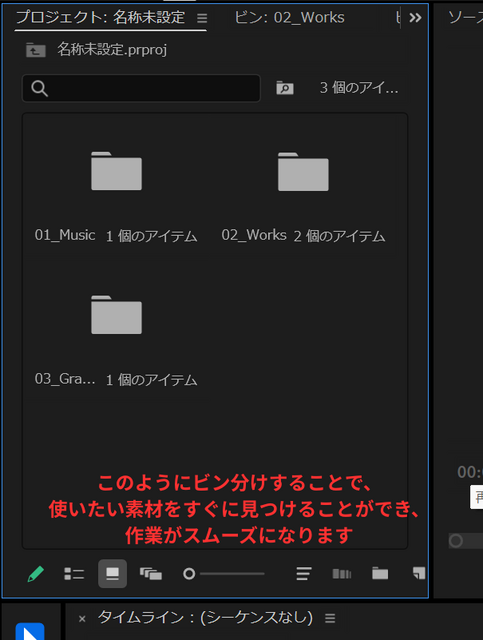Image resolution: width=483 pixels, height=640 pixels.
Task: Click the New Item icon
Action: (x=419, y=573)
